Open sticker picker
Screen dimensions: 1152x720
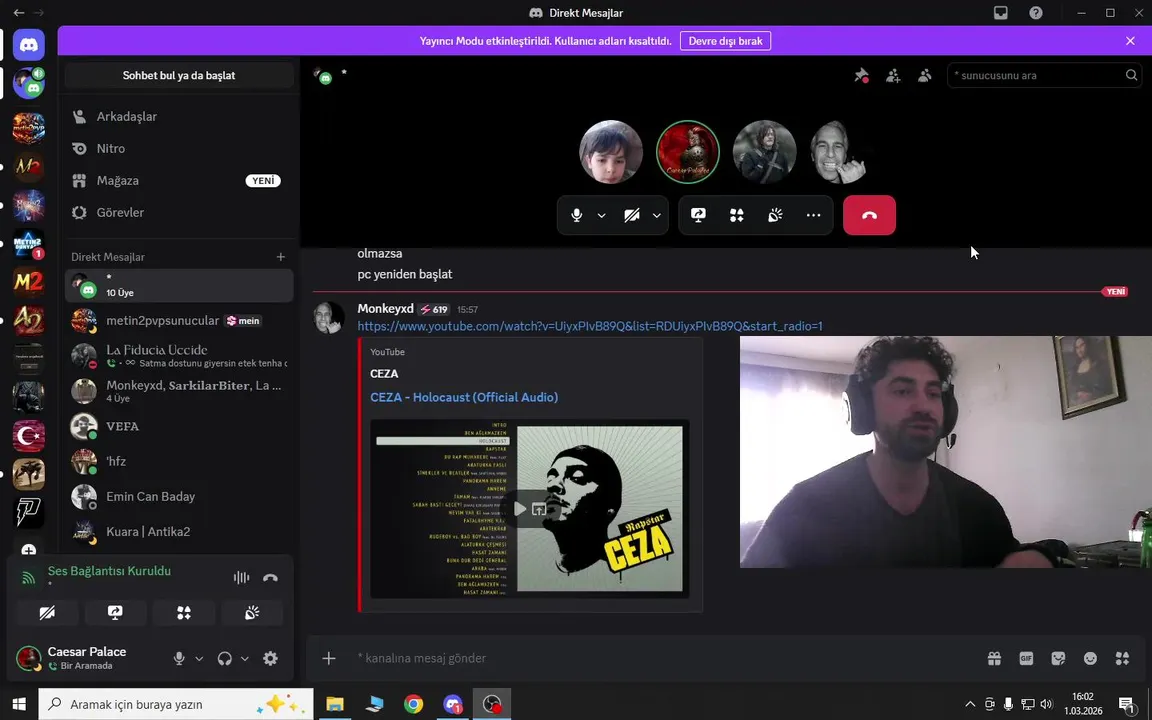1058,658
